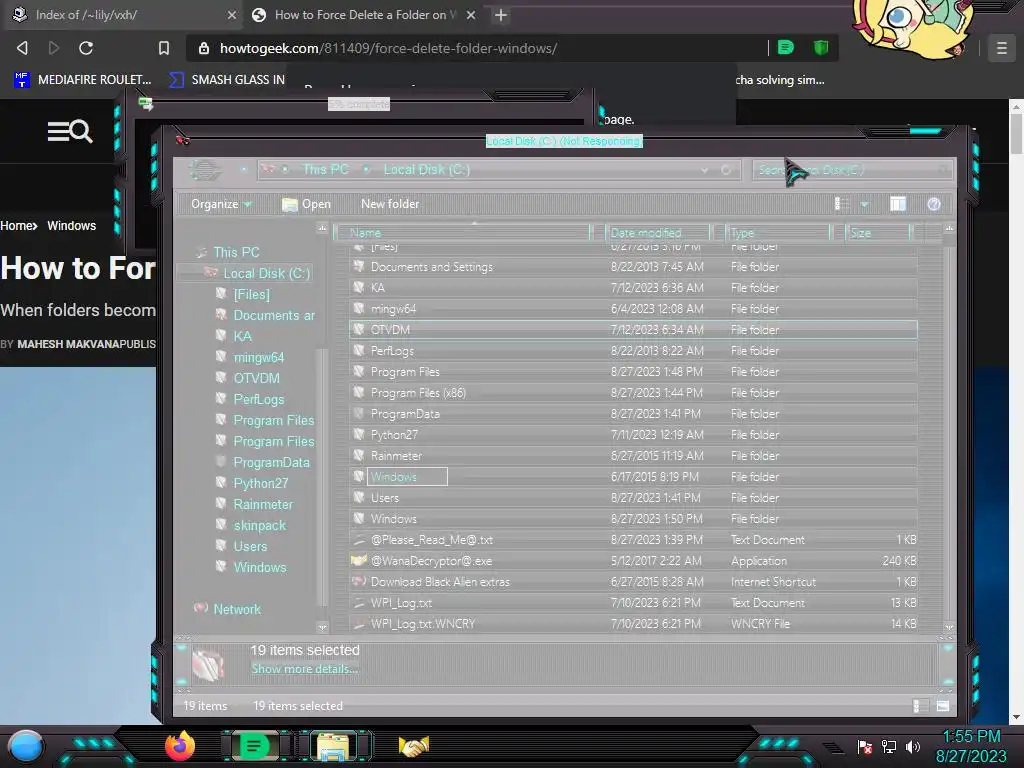Open the handshake icon in taskbar
The image size is (1024, 768).
click(414, 746)
